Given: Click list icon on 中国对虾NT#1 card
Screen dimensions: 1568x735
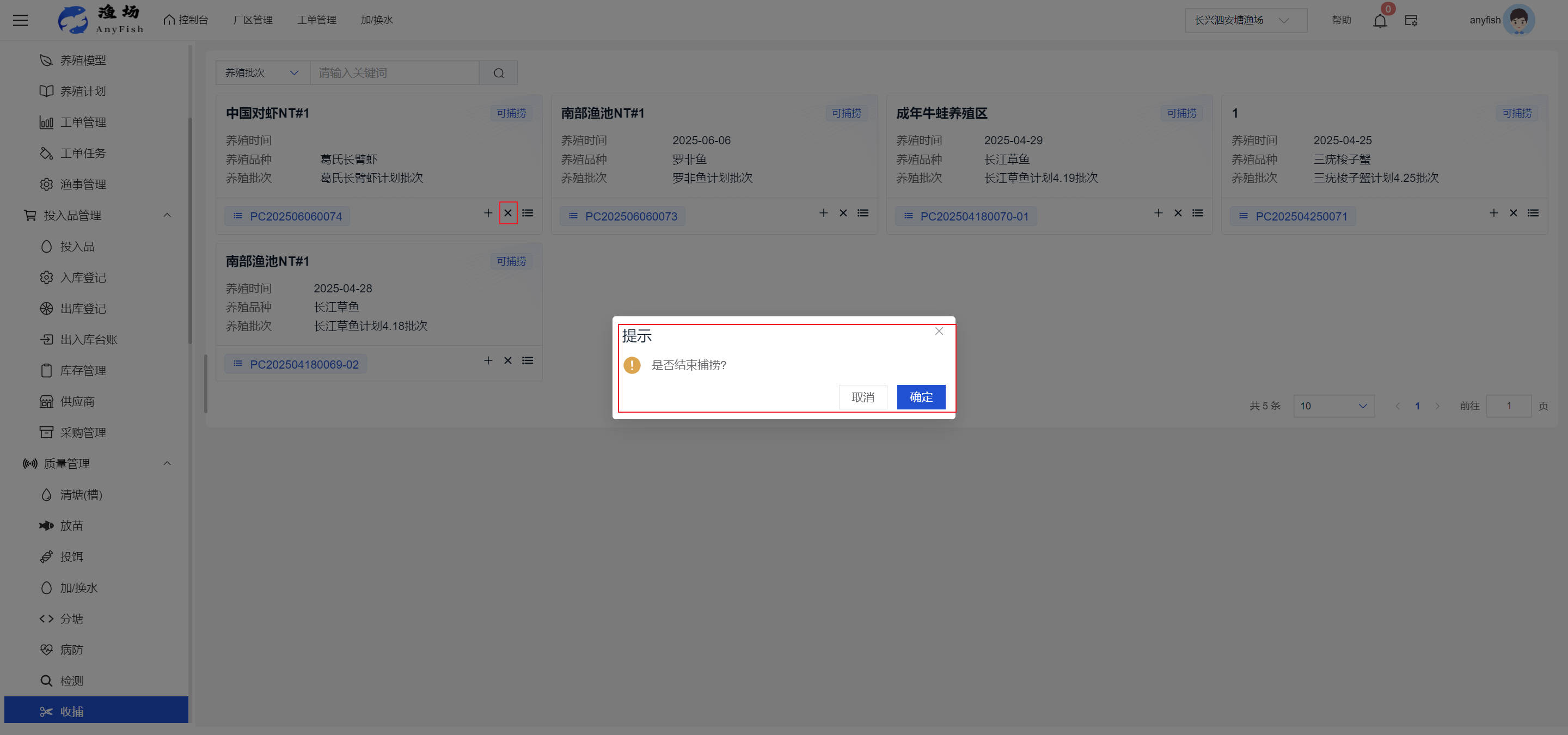Looking at the screenshot, I should point(527,213).
